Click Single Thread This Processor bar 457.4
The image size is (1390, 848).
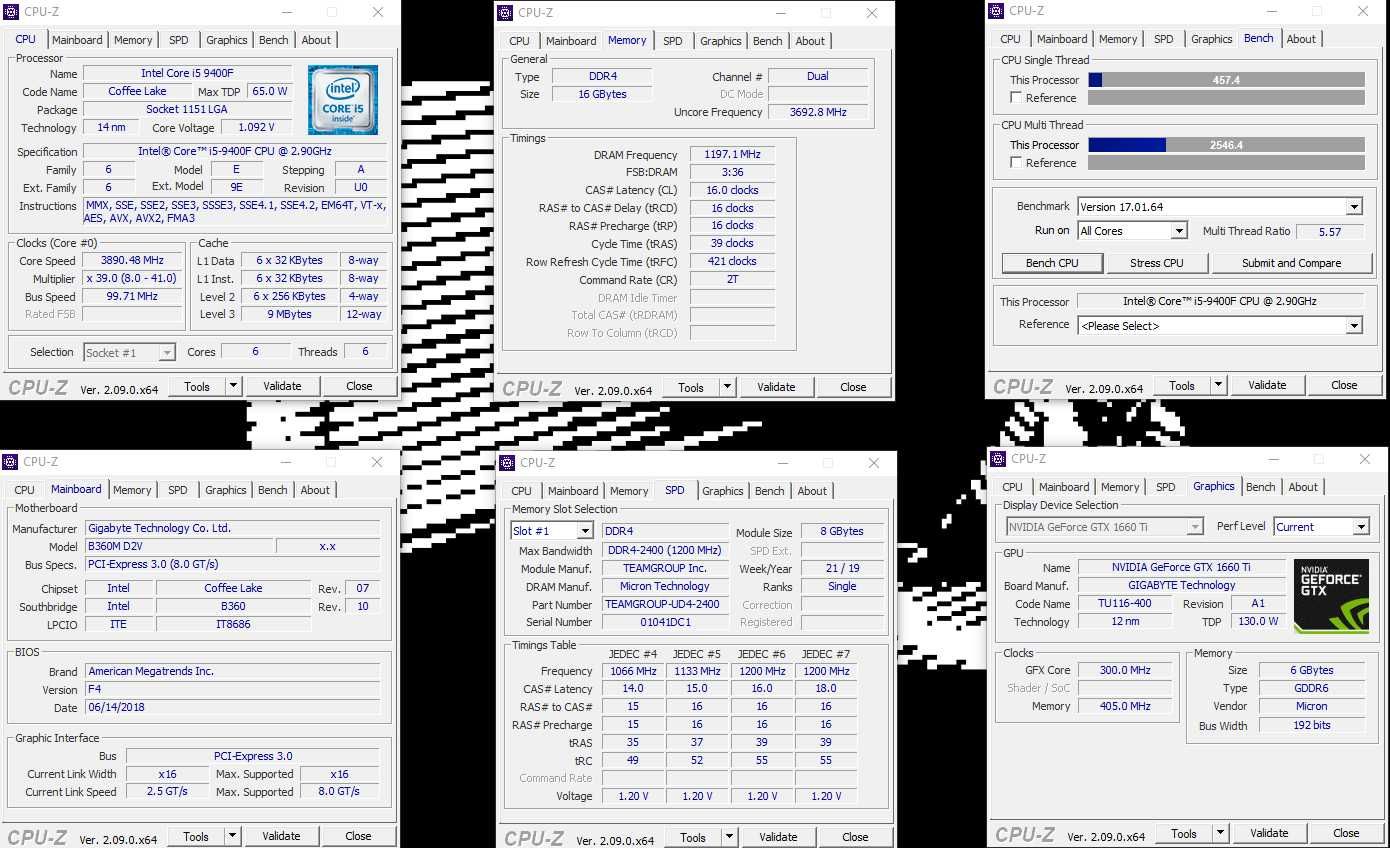tap(1226, 80)
